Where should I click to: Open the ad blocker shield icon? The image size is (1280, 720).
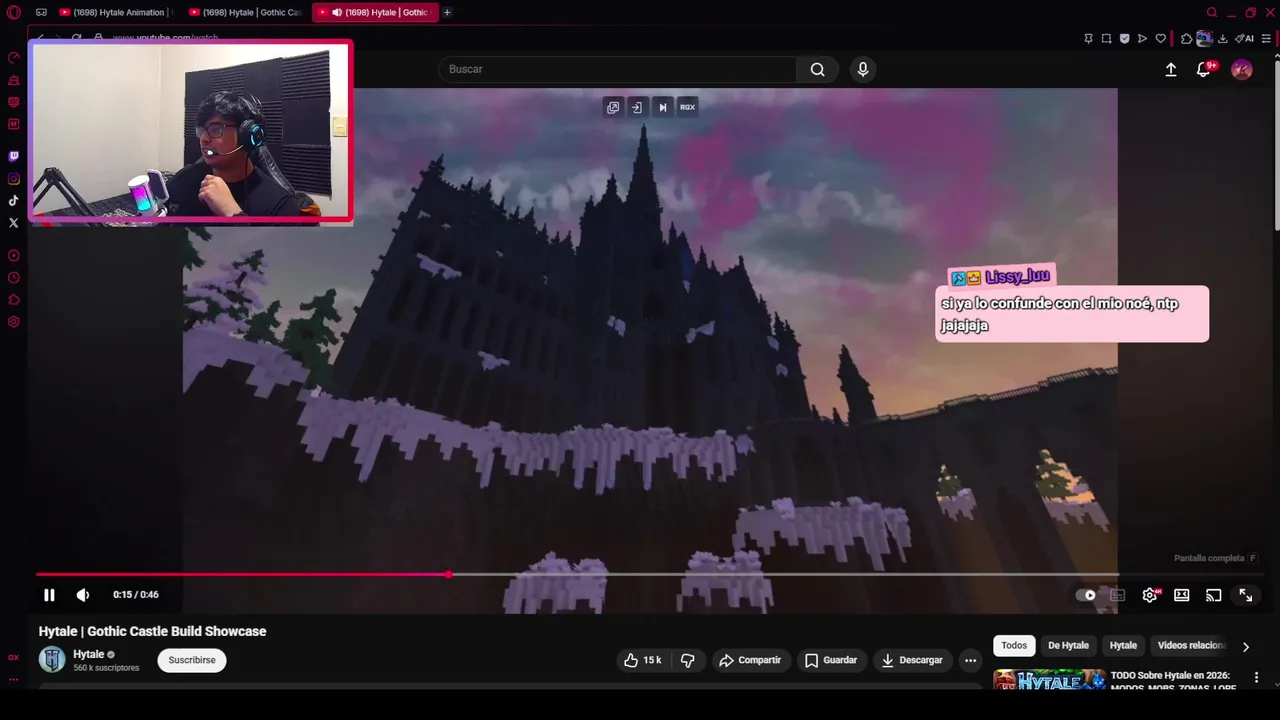point(1124,38)
